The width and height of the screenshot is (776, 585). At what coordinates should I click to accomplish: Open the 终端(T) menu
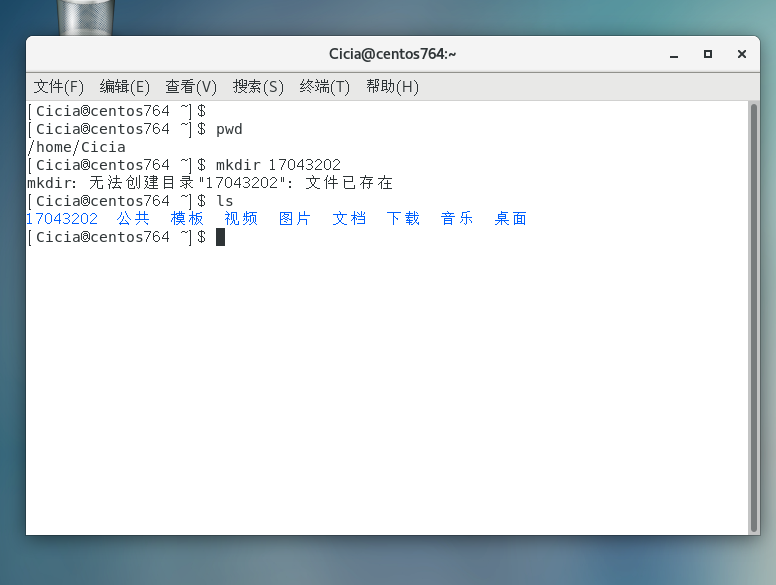click(325, 87)
